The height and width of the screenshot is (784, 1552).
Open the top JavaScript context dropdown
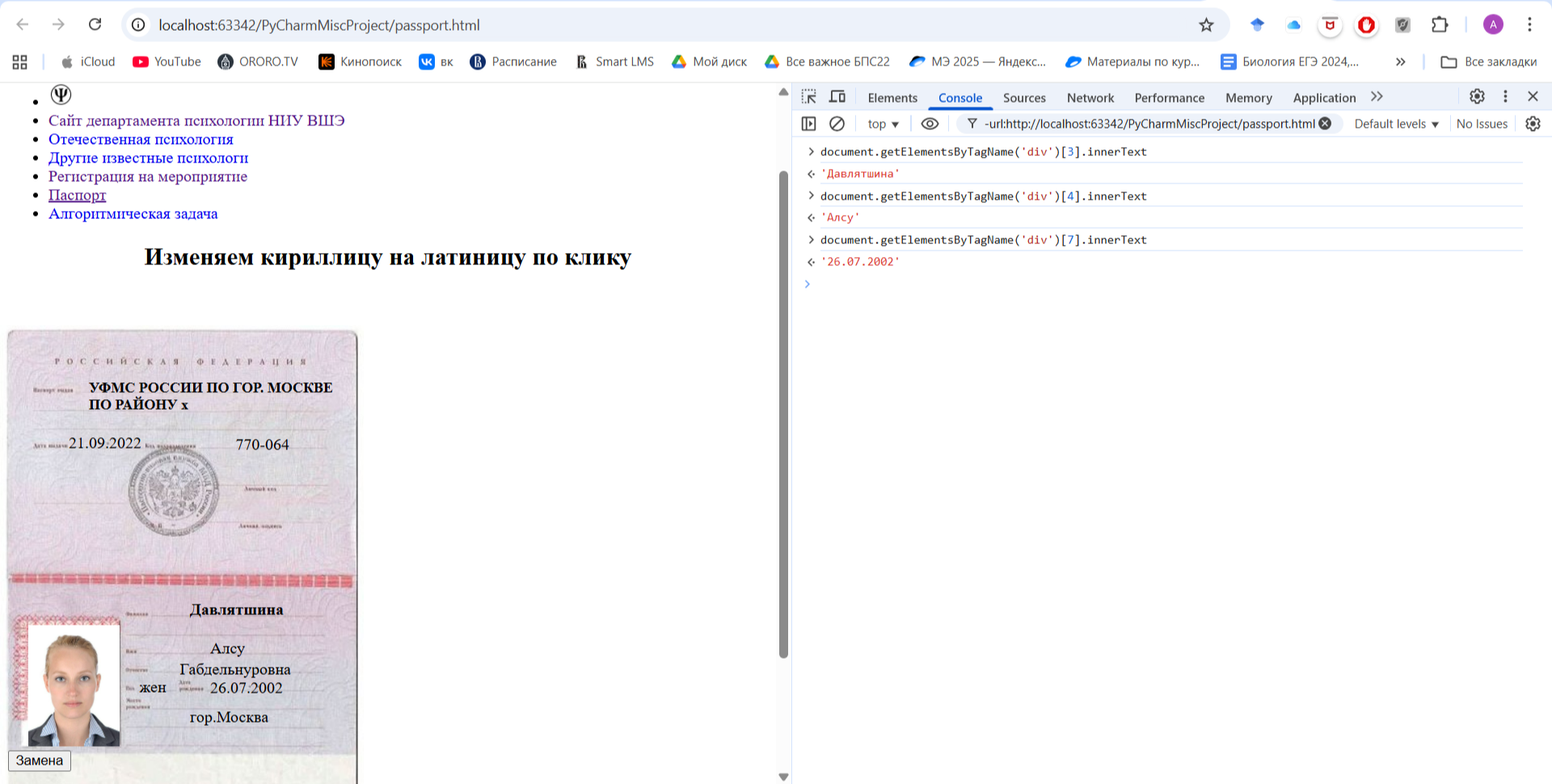coord(883,124)
